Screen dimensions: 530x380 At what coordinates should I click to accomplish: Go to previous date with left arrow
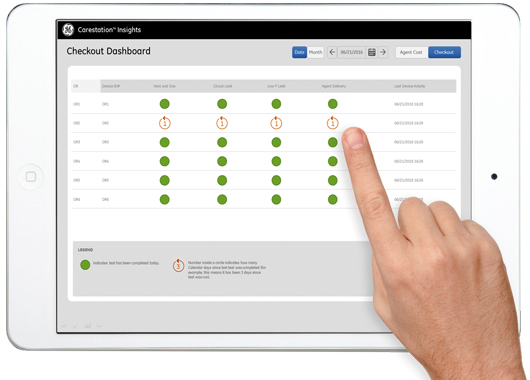(x=332, y=52)
